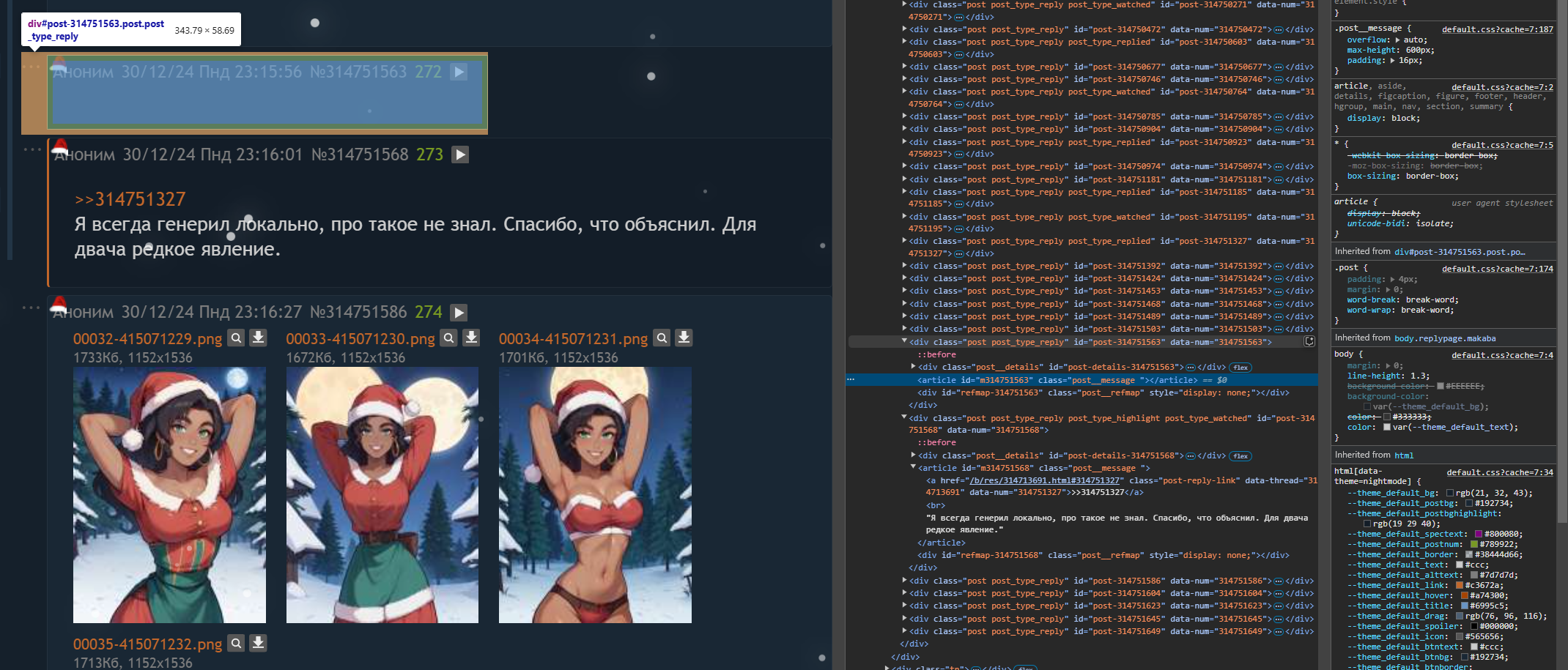Click ellipsis button on post-details-314751563 node
This screenshot has height=670, width=1568.
(1191, 368)
